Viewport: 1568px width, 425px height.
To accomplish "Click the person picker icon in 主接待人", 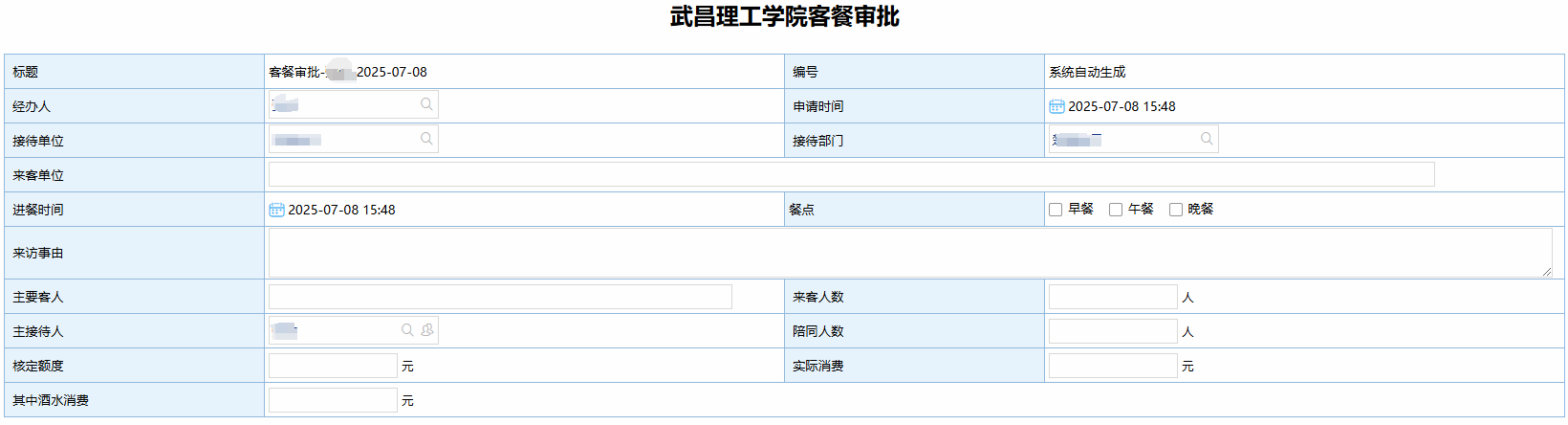I will pyautogui.click(x=427, y=330).
